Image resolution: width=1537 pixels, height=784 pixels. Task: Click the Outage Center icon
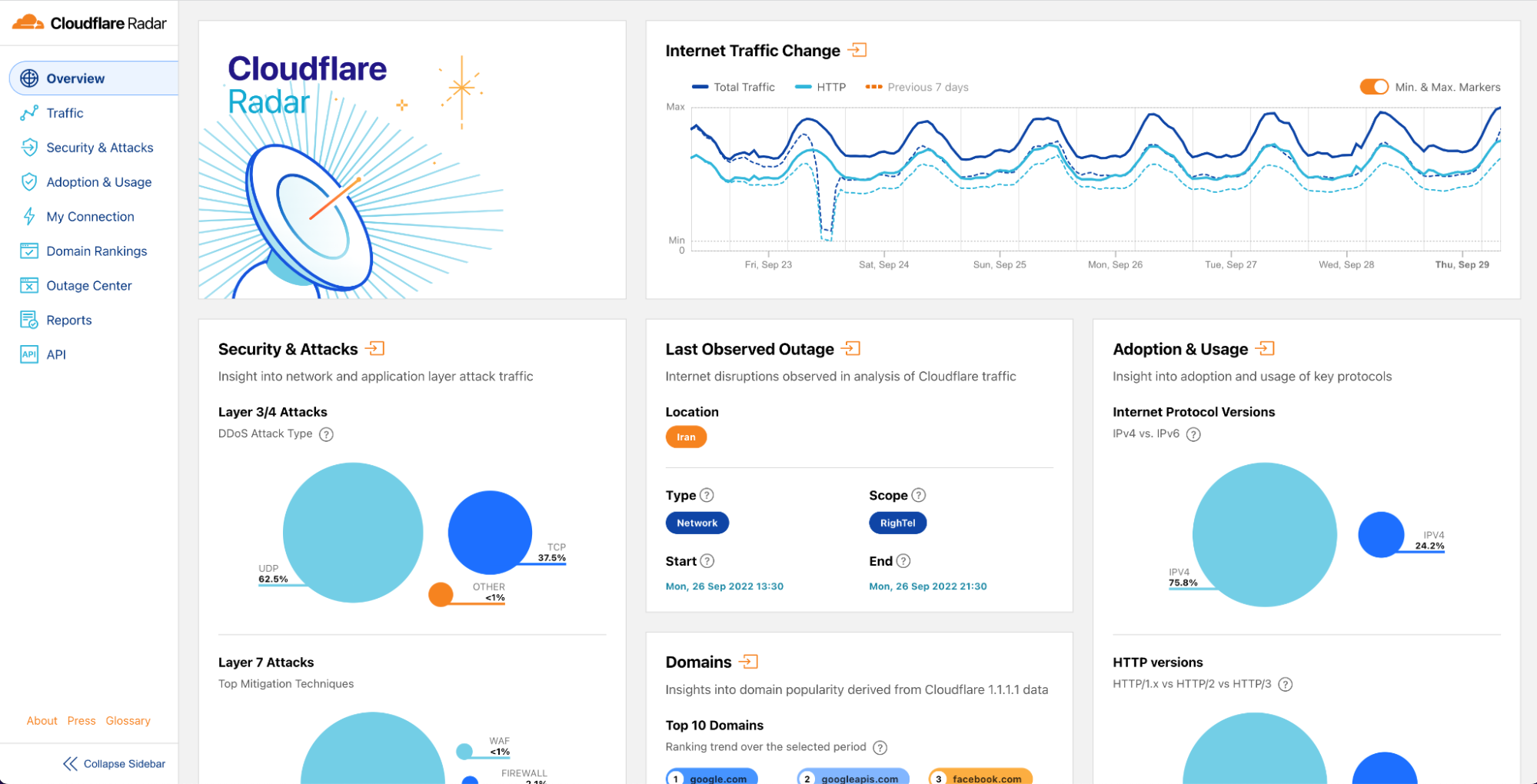[x=29, y=286]
